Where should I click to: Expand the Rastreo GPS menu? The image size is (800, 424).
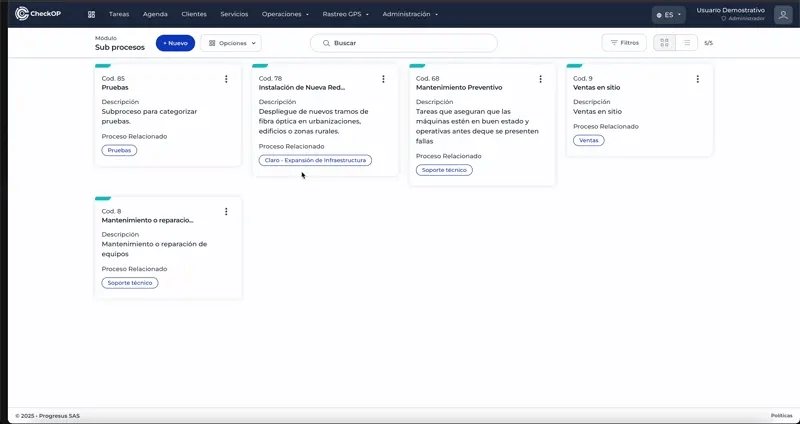[x=345, y=14]
